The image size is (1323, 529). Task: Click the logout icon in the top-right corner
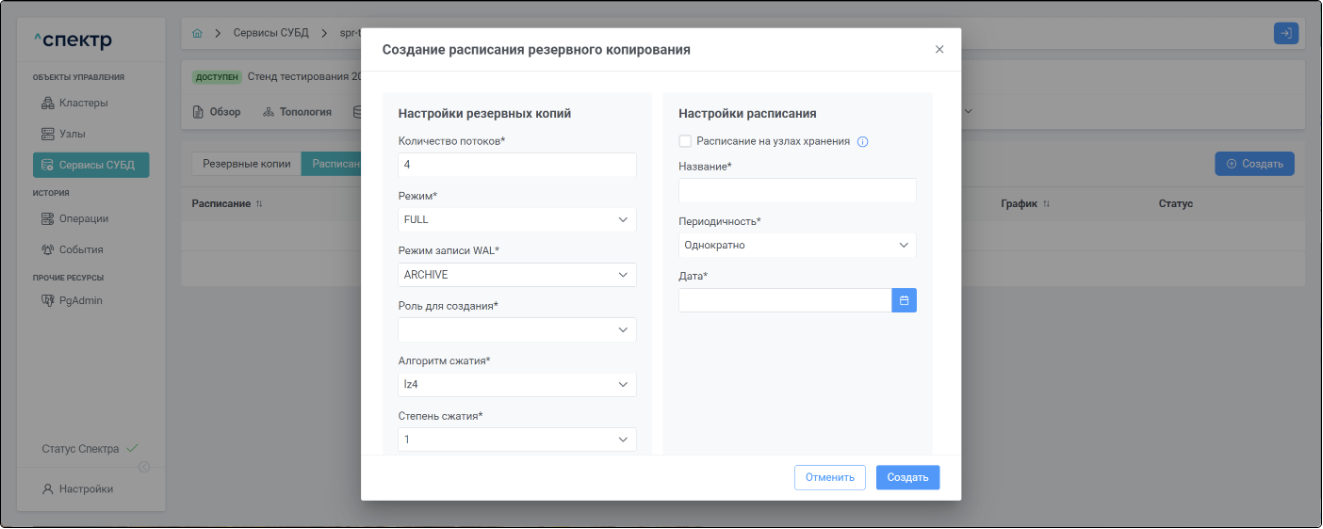[1286, 33]
